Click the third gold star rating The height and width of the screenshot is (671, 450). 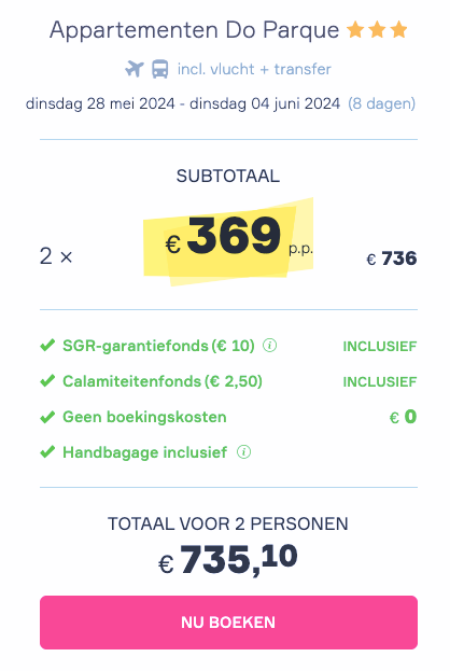pos(399,30)
